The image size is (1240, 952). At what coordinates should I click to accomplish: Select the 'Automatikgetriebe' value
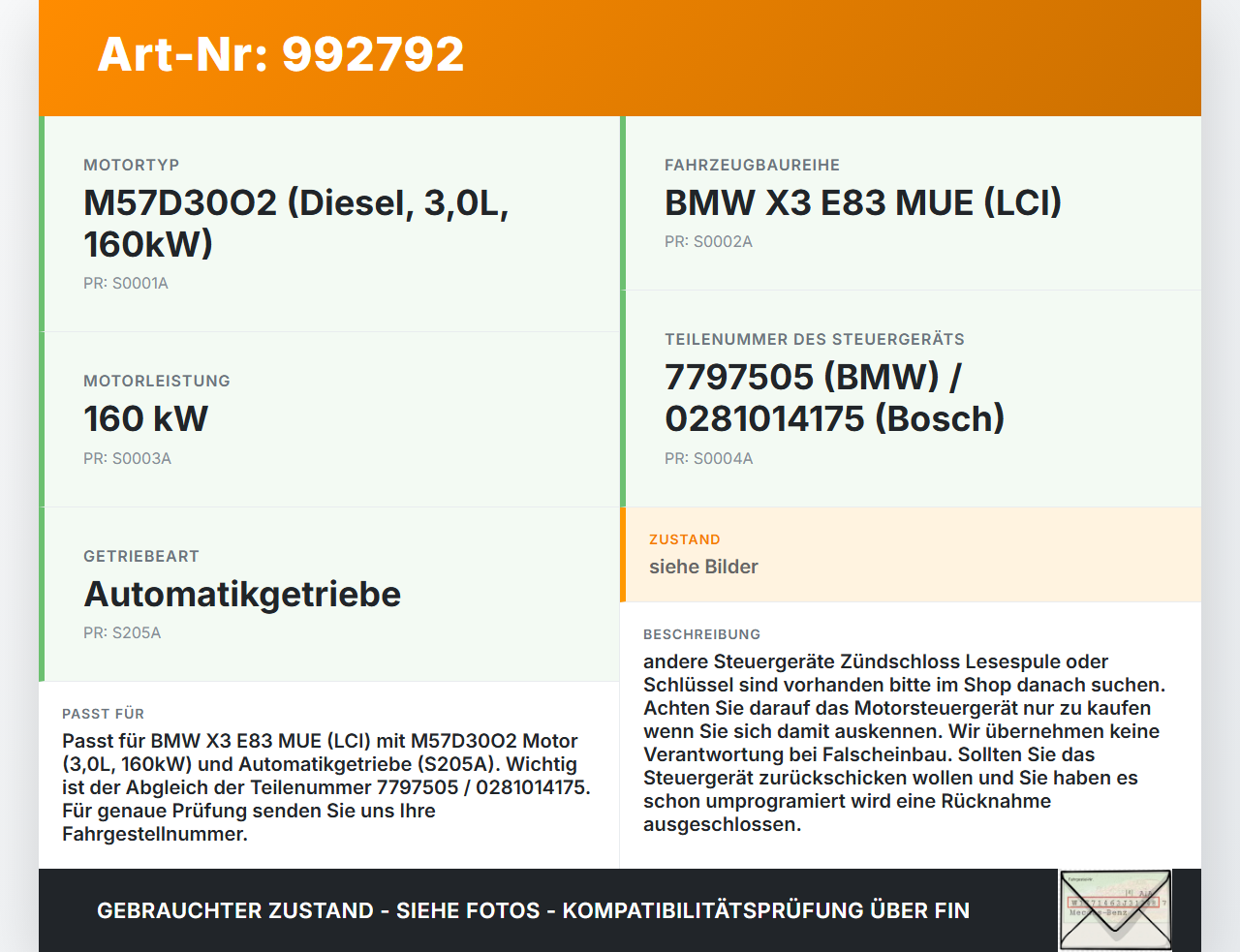click(242, 594)
